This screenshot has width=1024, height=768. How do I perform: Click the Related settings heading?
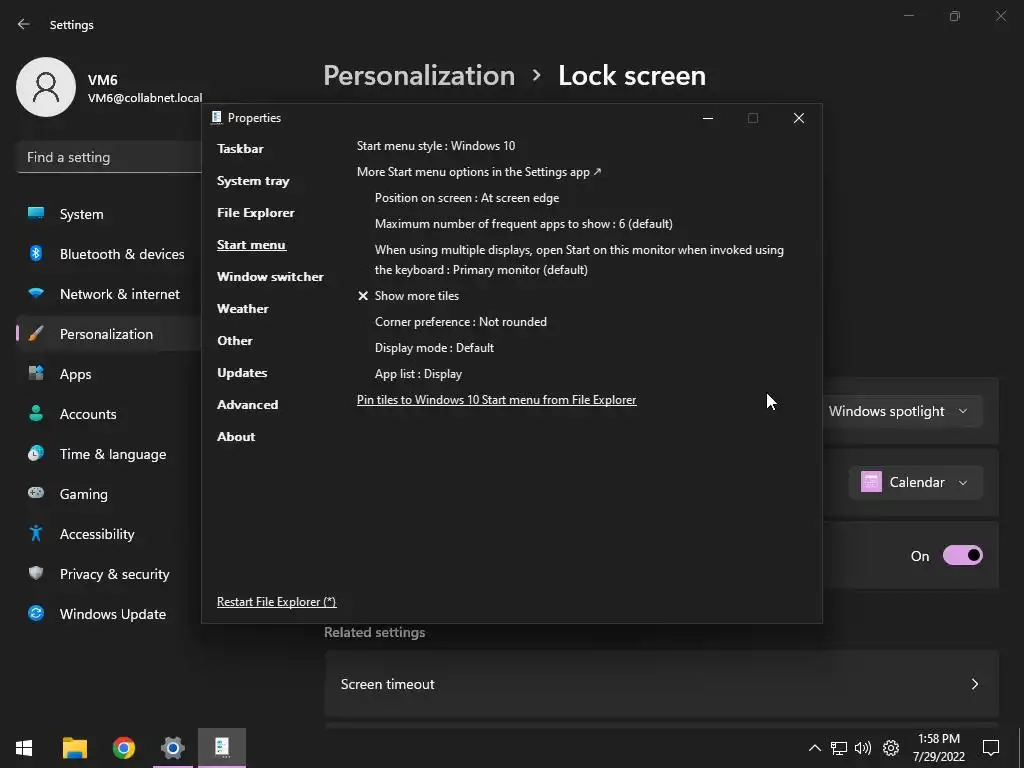tap(375, 632)
